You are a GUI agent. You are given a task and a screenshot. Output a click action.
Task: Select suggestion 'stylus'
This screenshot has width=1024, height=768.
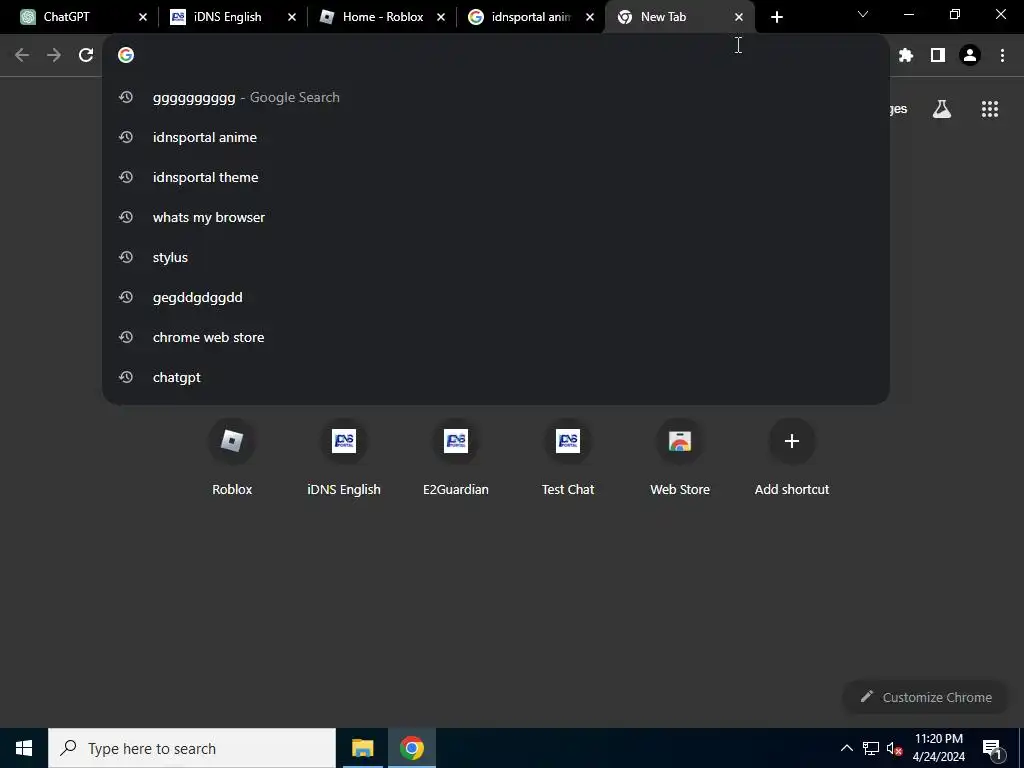point(496,257)
